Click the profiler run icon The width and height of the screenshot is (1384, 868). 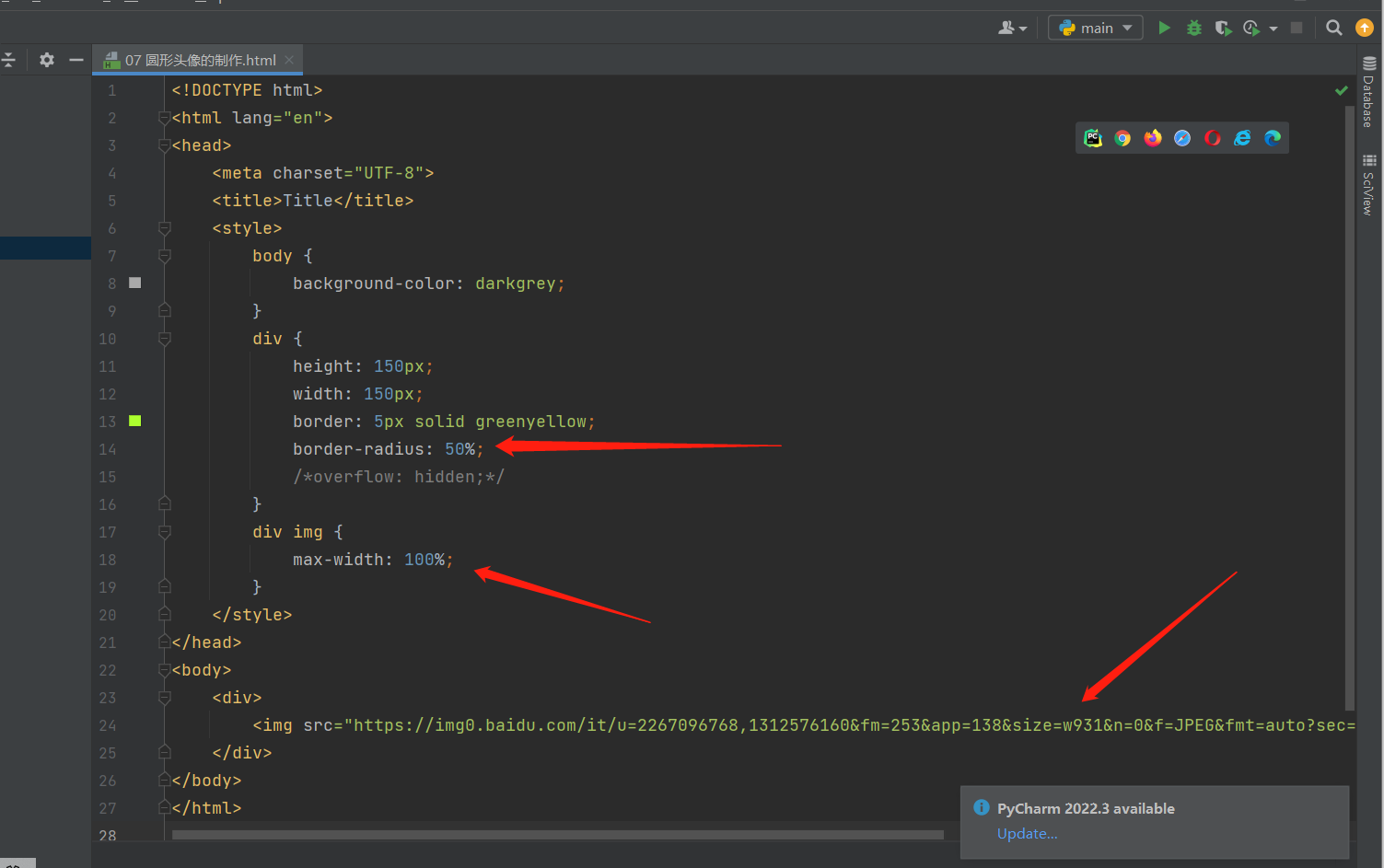1251,28
